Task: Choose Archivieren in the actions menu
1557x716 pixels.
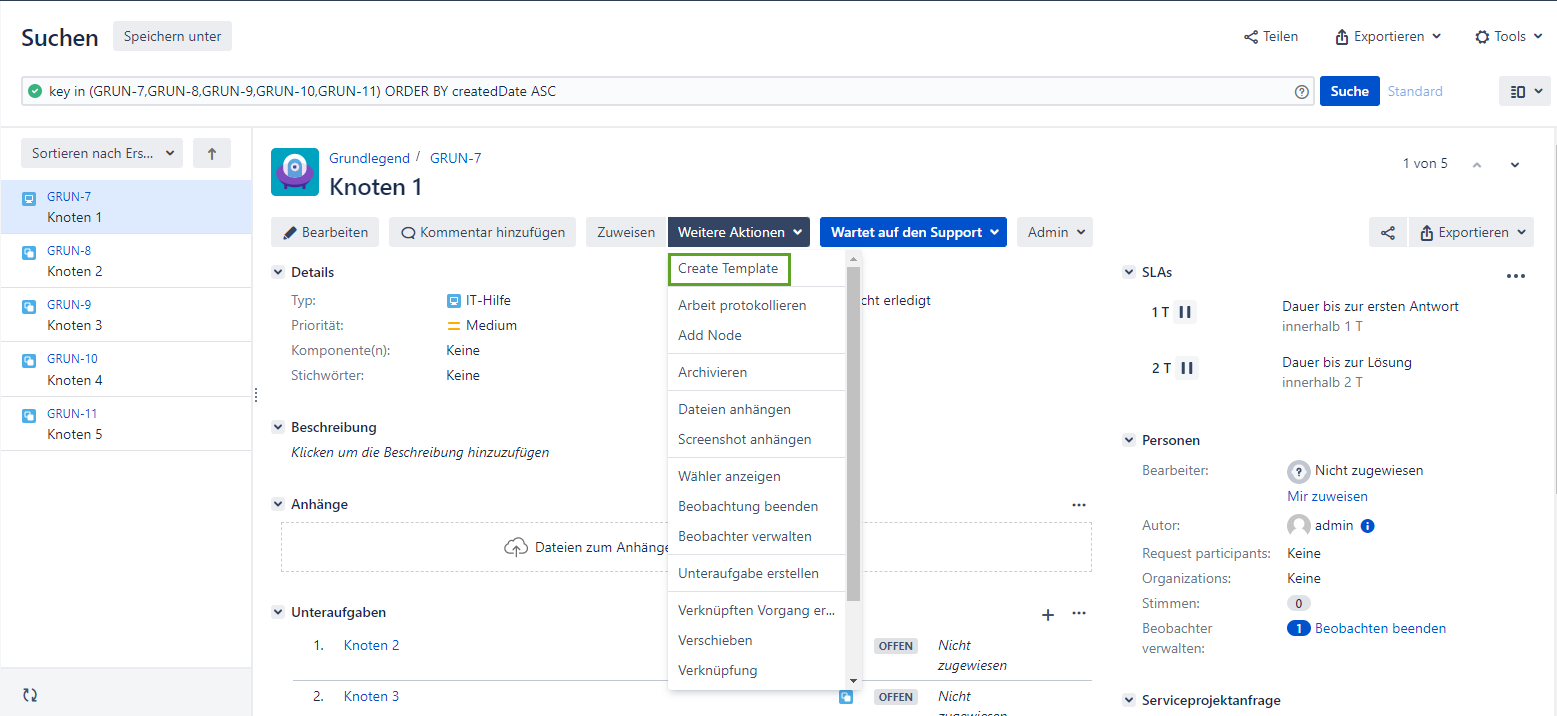Action: (x=712, y=372)
